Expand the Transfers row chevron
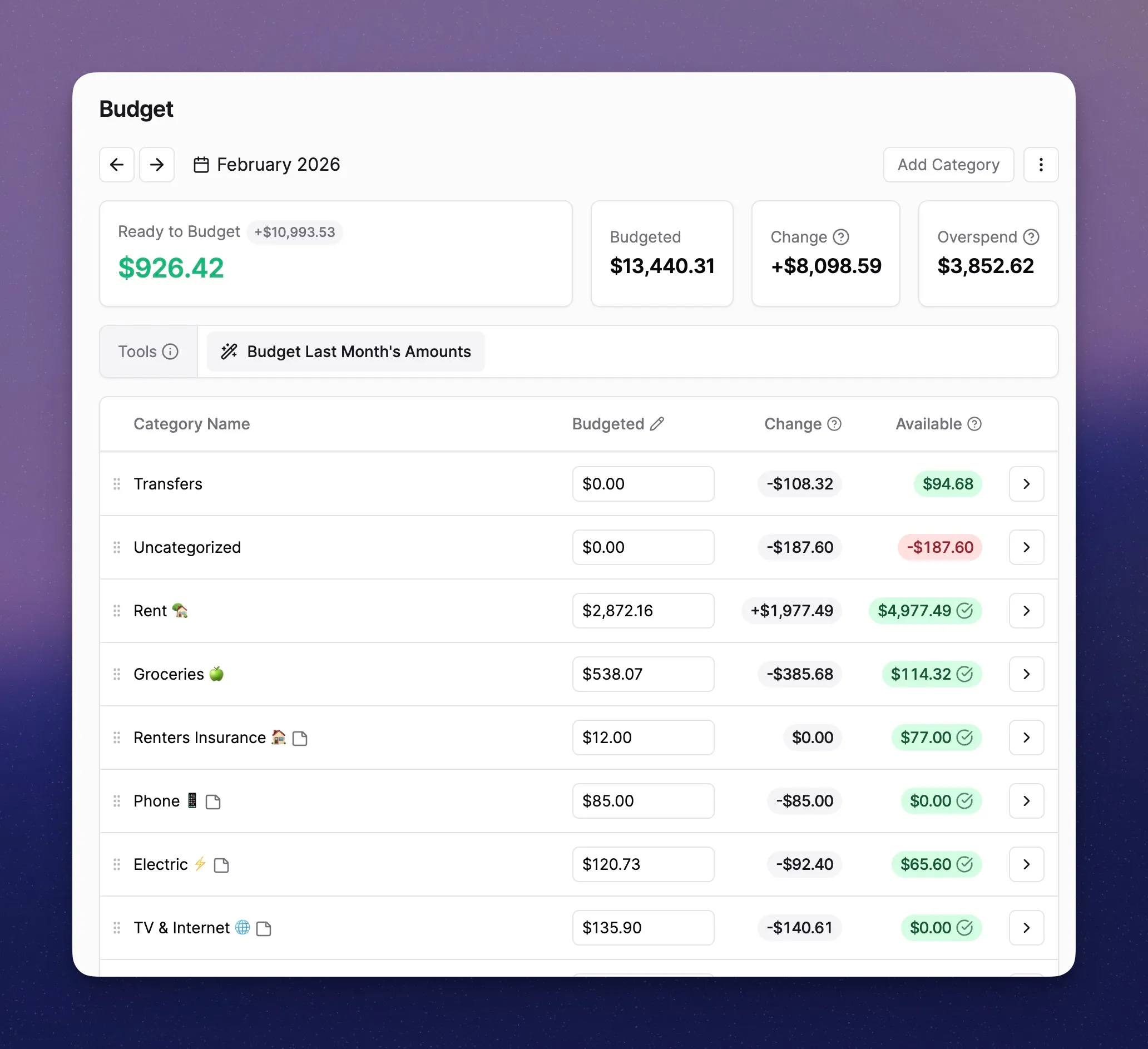The width and height of the screenshot is (1148, 1049). [1026, 483]
